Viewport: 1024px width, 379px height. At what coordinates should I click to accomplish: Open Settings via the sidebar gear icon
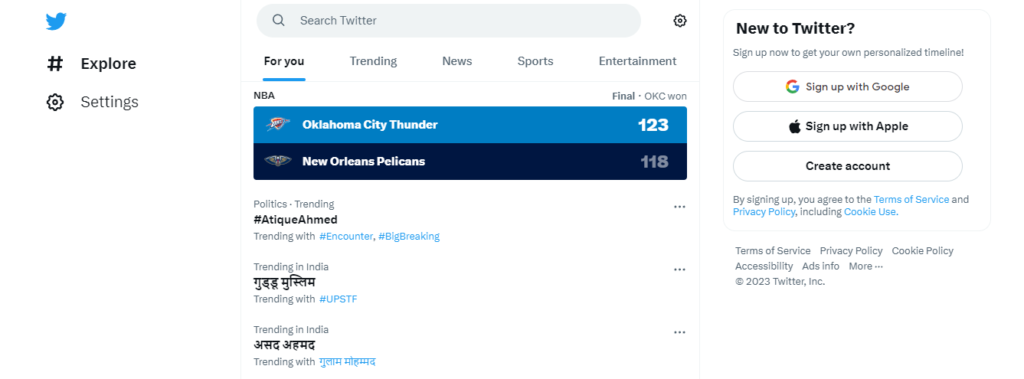point(56,102)
